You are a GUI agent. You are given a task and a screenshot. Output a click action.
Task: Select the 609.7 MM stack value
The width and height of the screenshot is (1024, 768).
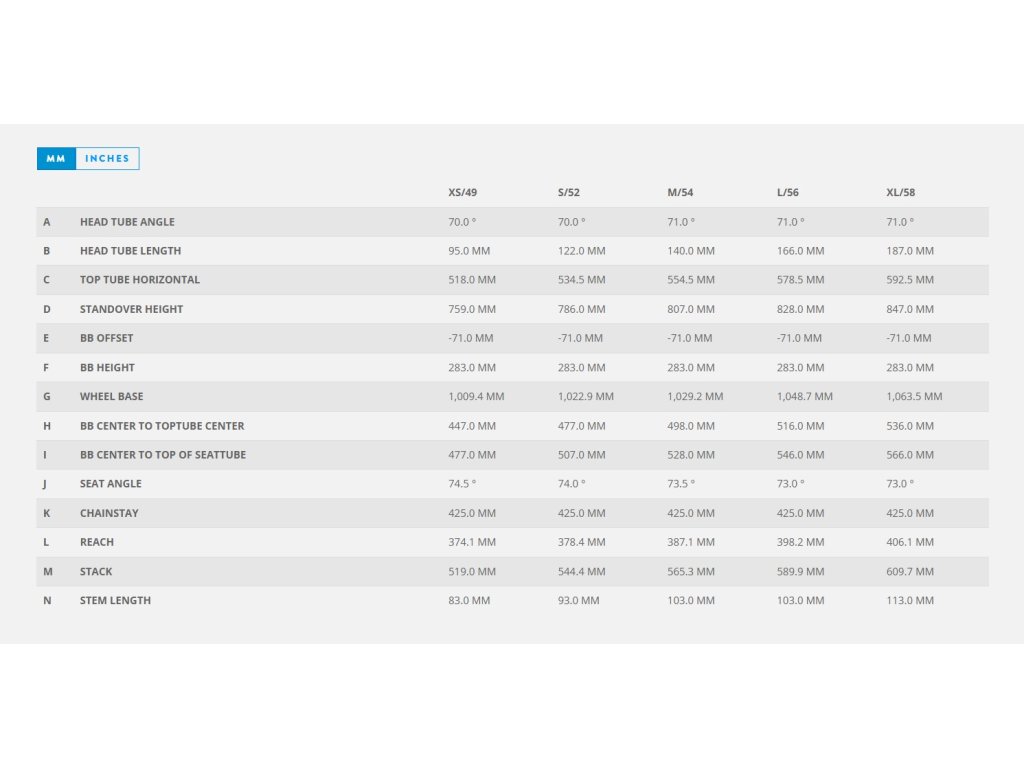[910, 571]
